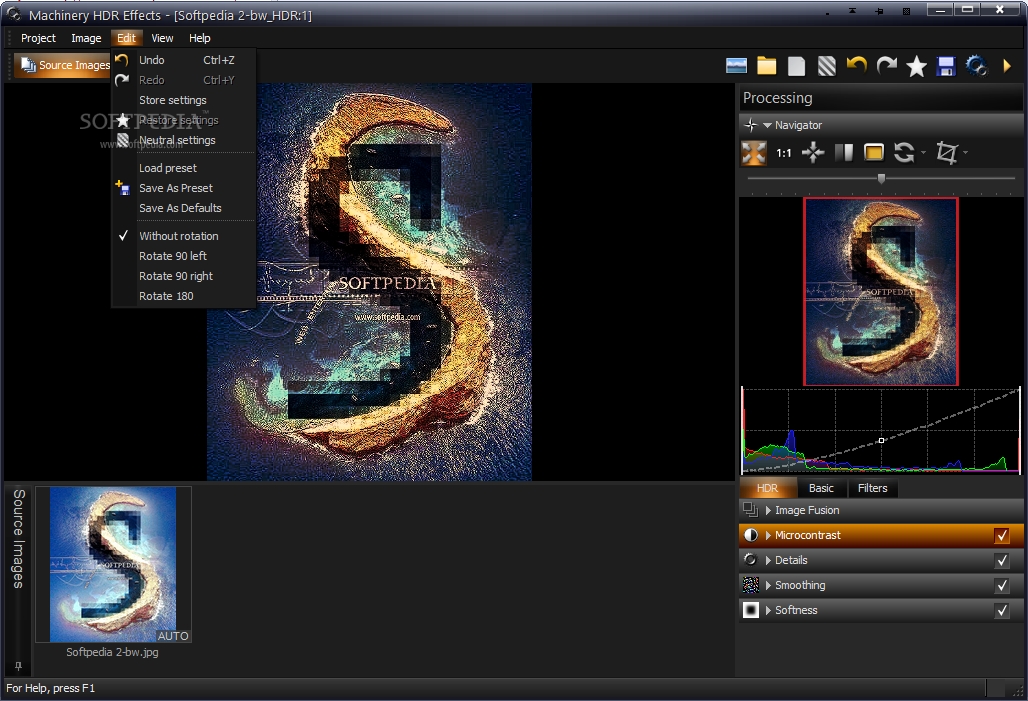Expand the Details section arrow

coord(768,560)
